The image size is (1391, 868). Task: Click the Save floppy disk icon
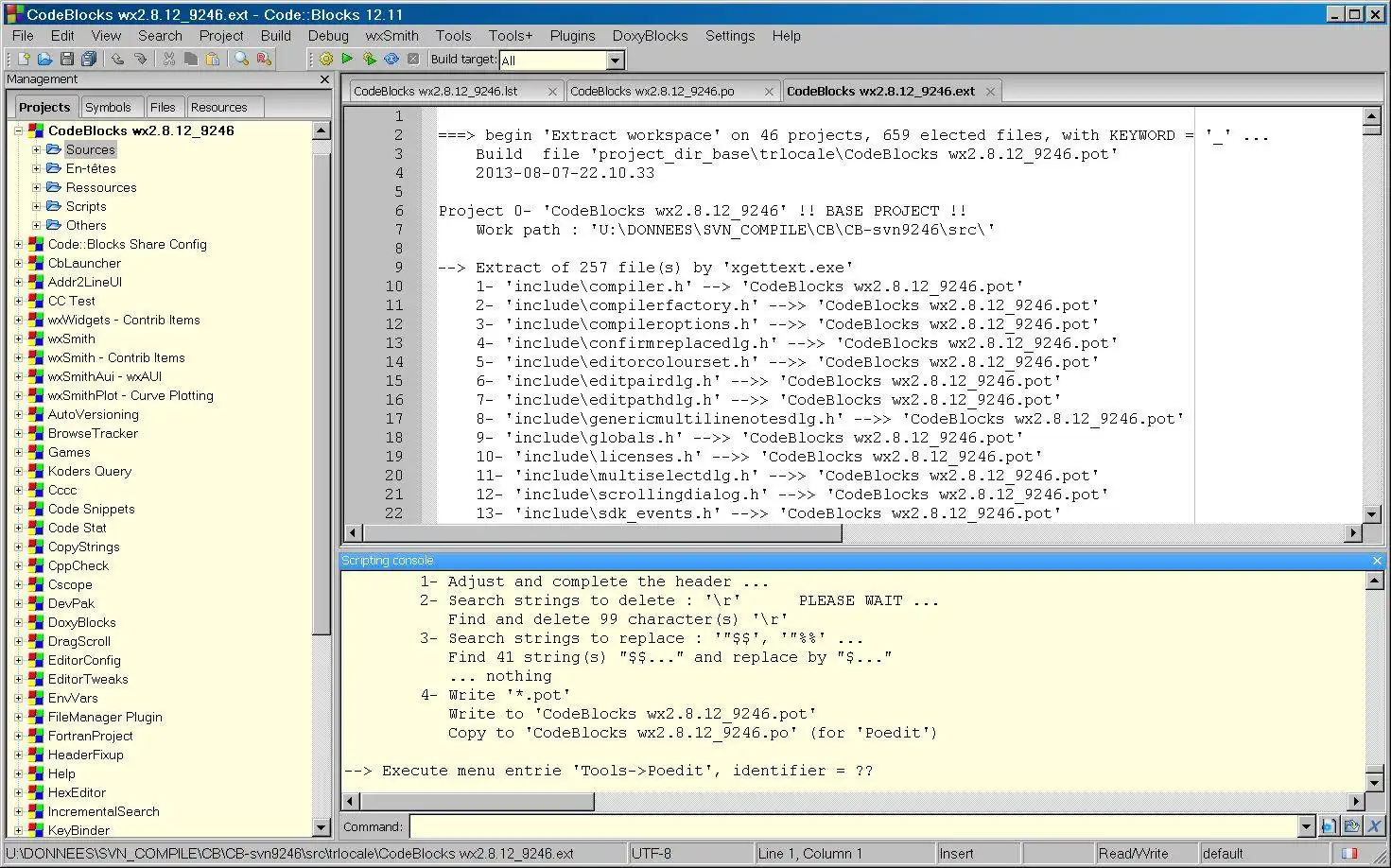click(x=66, y=59)
